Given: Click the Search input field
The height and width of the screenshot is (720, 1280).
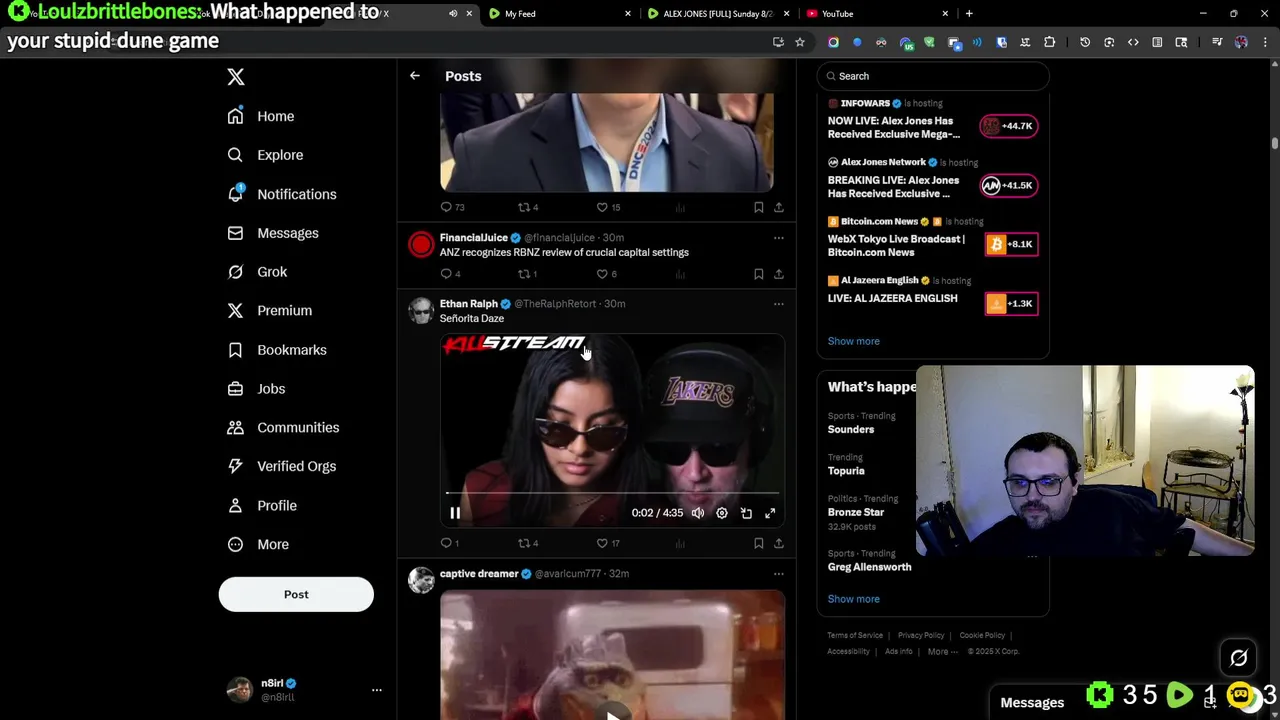Looking at the screenshot, I should [932, 76].
